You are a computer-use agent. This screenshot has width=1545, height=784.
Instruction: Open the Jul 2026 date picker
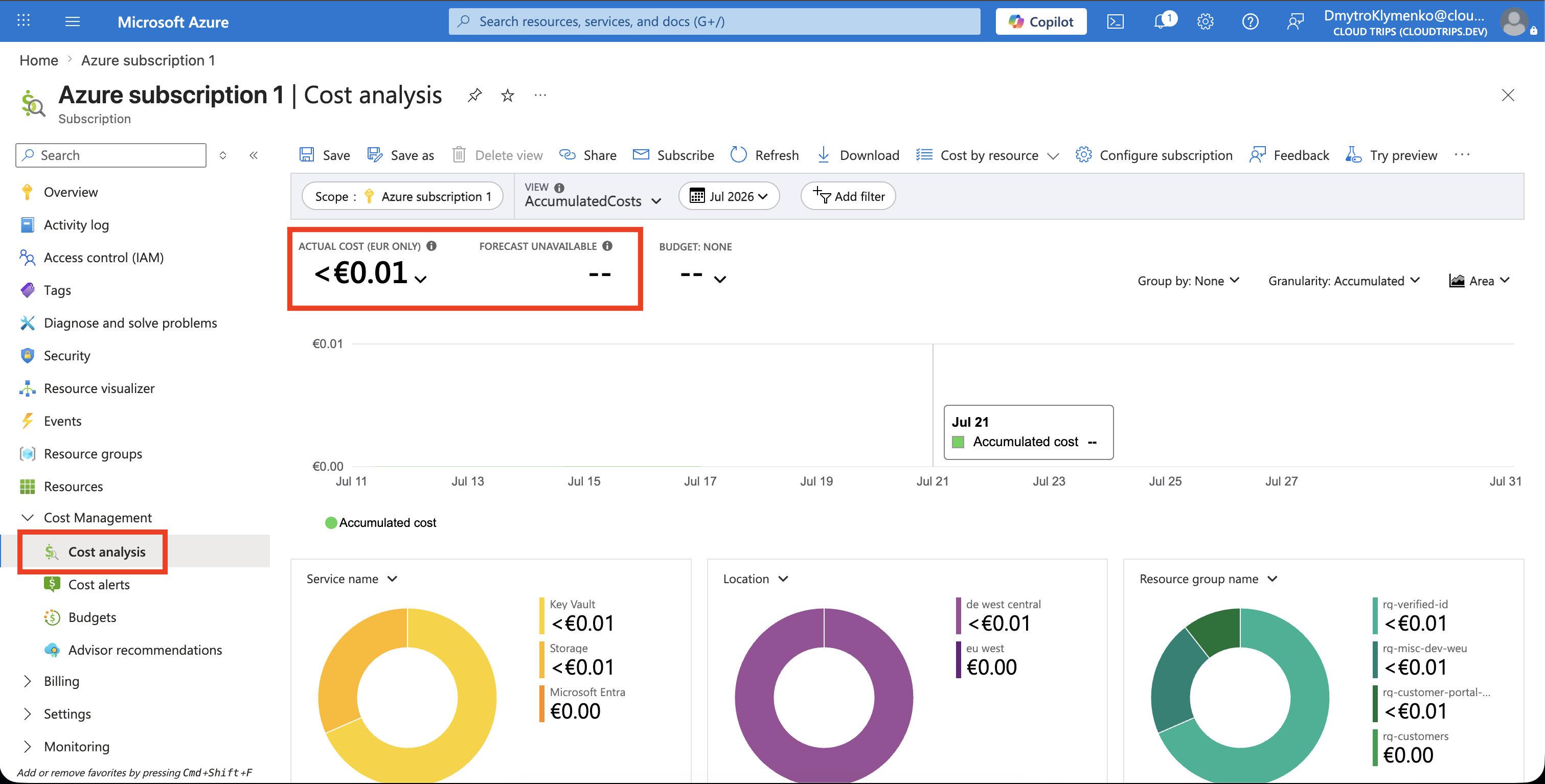[729, 197]
